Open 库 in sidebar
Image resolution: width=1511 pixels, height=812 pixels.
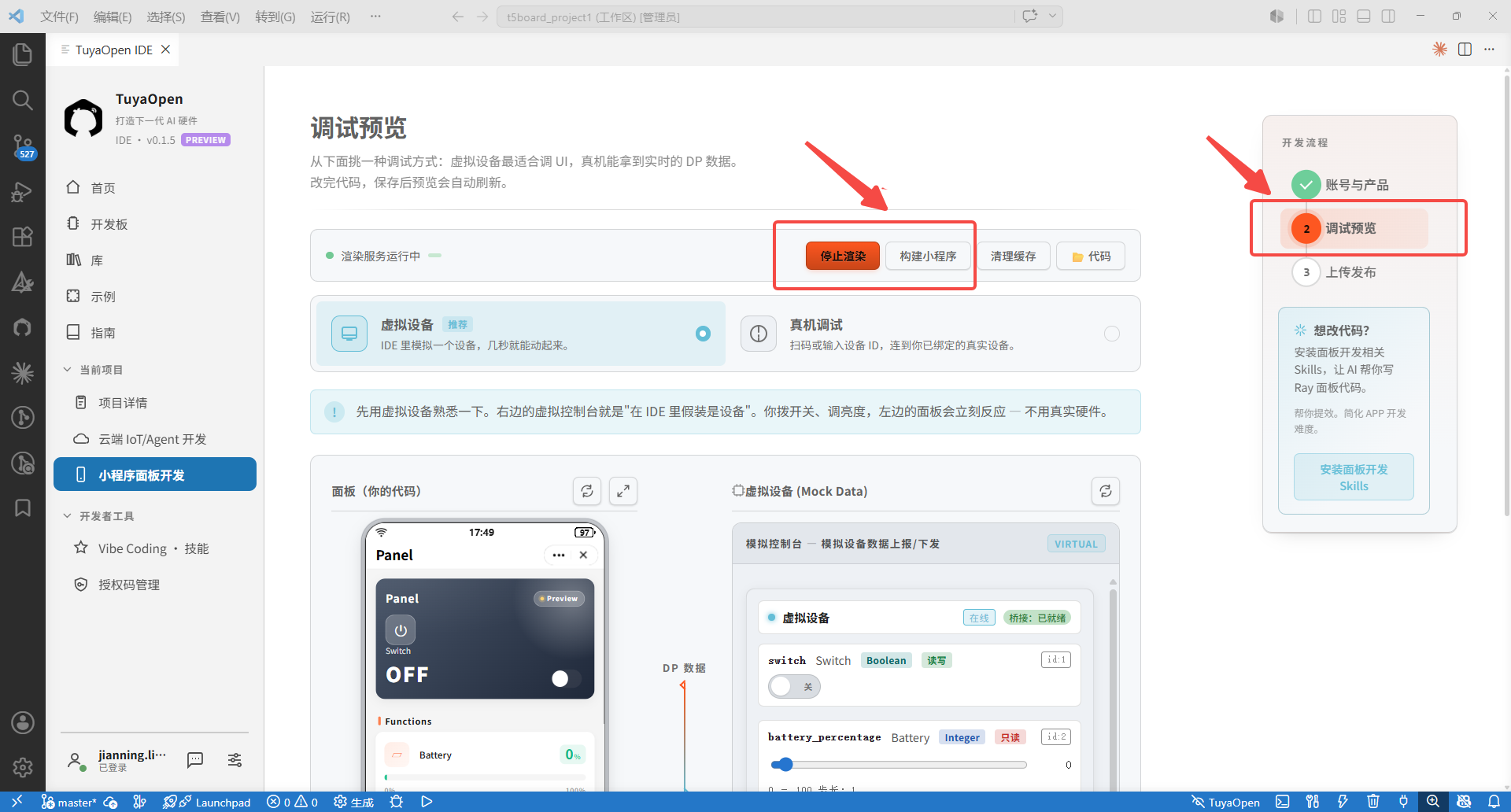pos(154,260)
